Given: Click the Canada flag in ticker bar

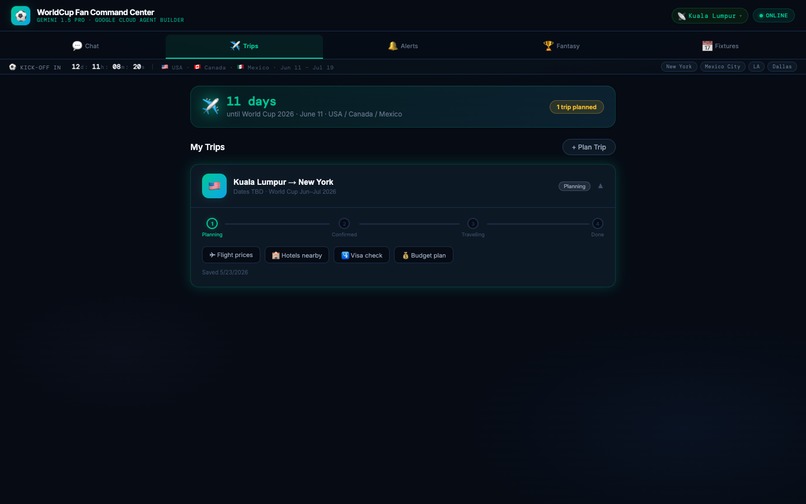Looking at the screenshot, I should 197,67.
